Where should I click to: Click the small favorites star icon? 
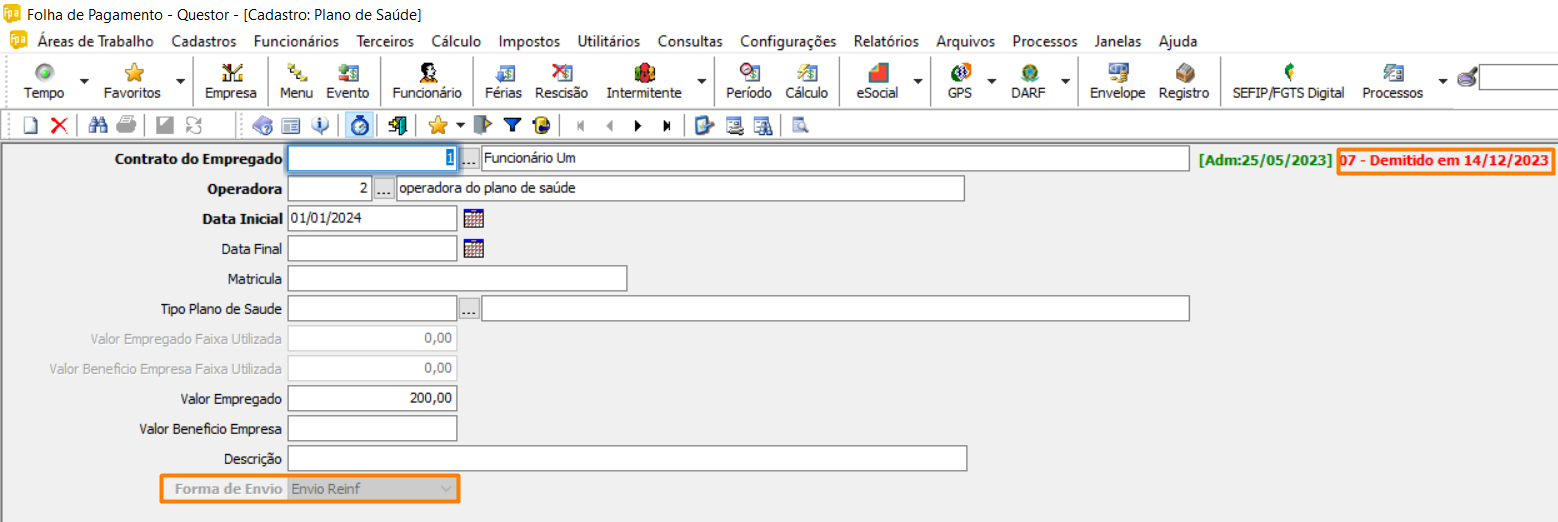point(437,125)
